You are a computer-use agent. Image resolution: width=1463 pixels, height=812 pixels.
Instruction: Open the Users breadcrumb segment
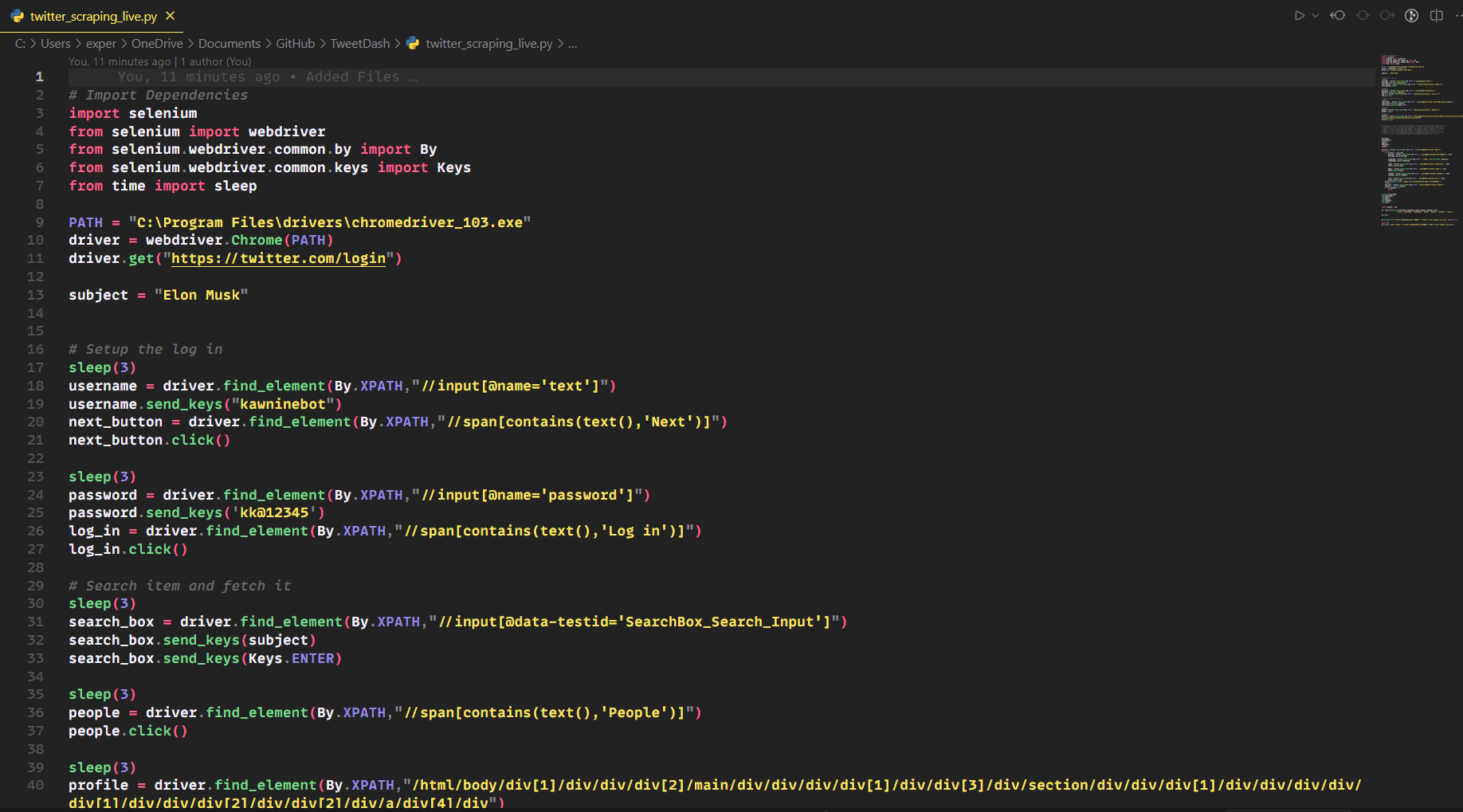(x=56, y=43)
